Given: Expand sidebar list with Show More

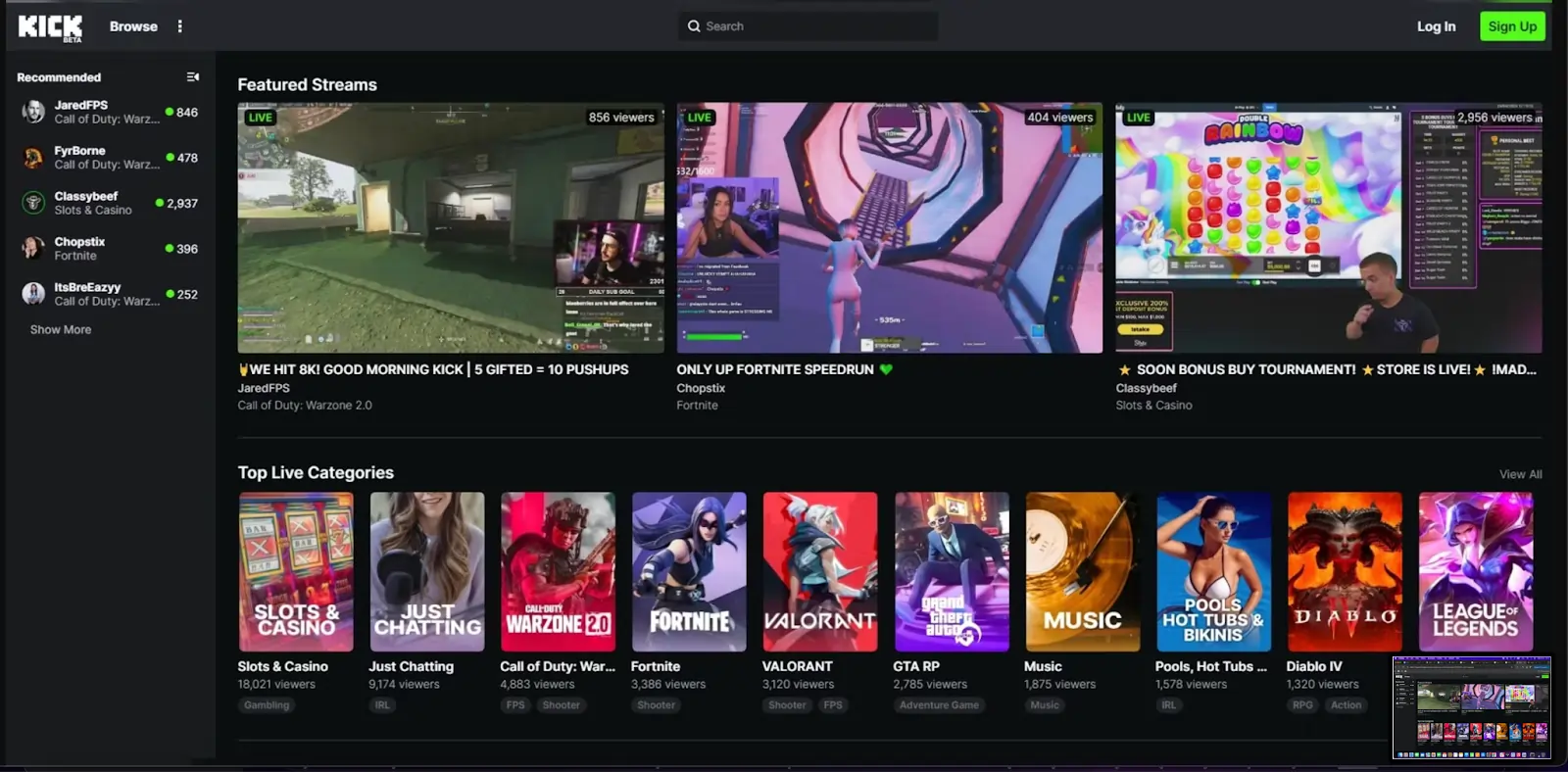Looking at the screenshot, I should 61,330.
